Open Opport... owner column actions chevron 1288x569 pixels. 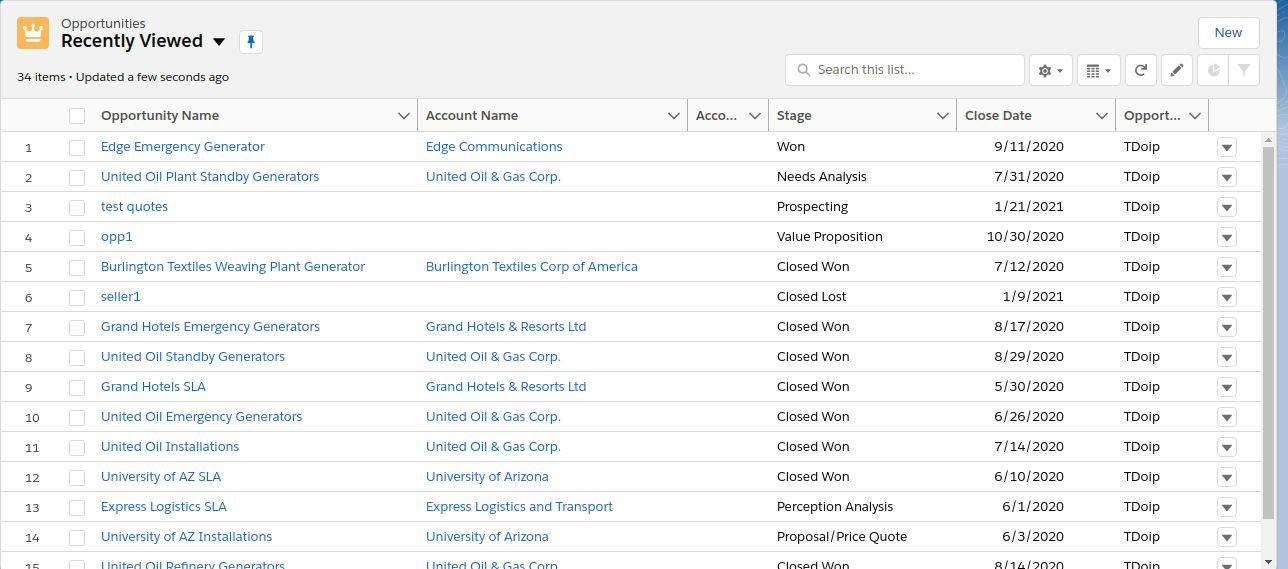pos(1194,116)
